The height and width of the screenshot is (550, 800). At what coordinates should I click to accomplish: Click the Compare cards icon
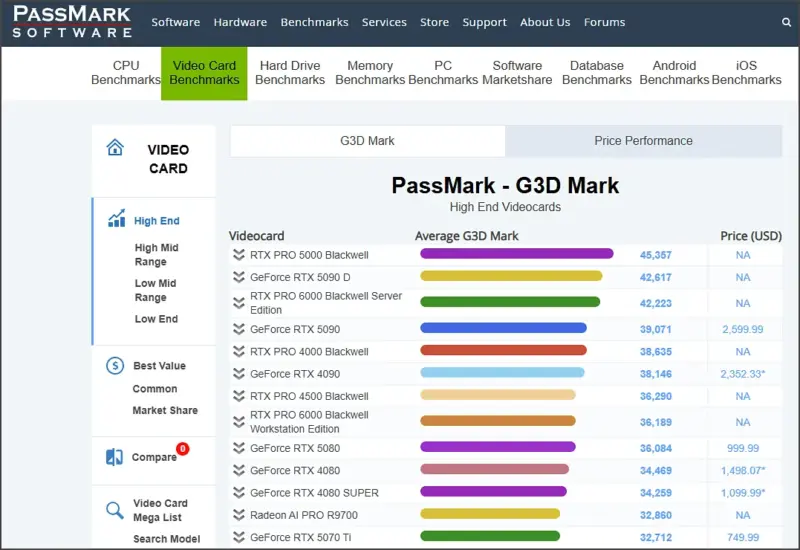pos(114,457)
